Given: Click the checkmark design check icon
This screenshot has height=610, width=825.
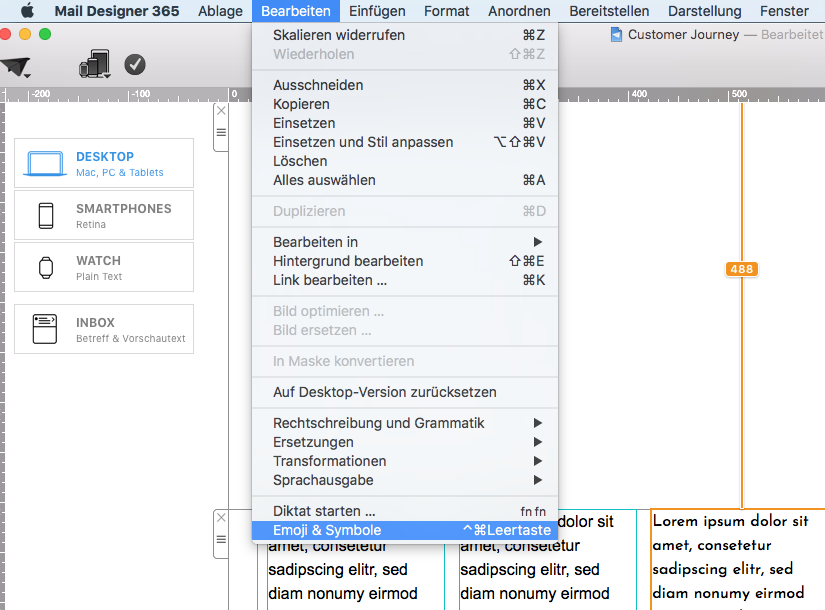Looking at the screenshot, I should click(135, 65).
